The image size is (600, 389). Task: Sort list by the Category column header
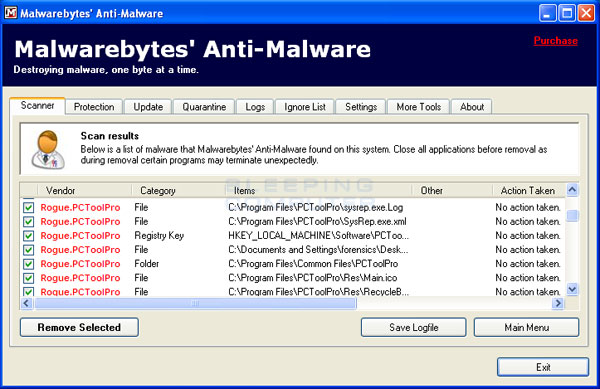[x=178, y=190]
